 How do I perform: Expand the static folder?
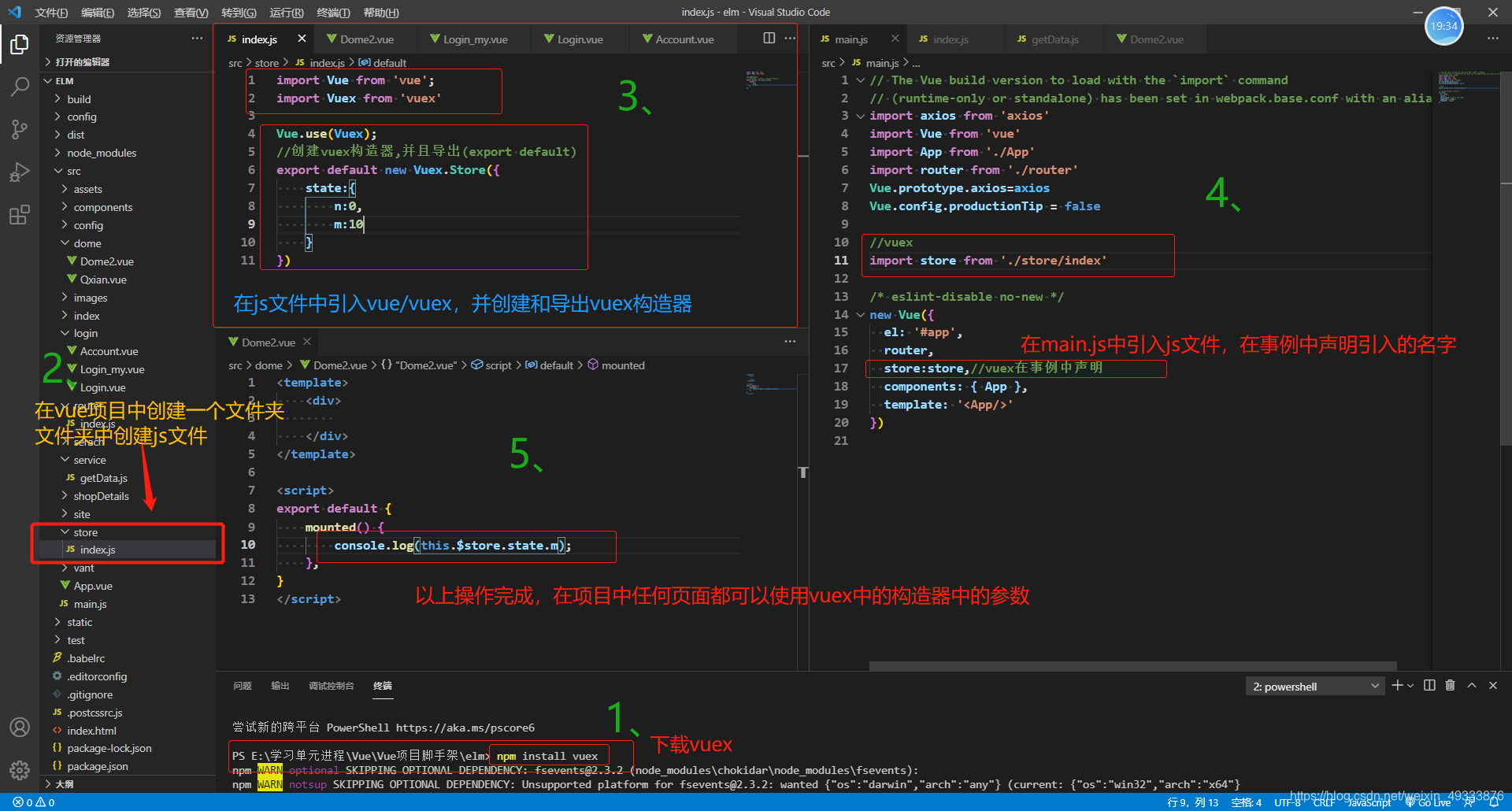80,622
